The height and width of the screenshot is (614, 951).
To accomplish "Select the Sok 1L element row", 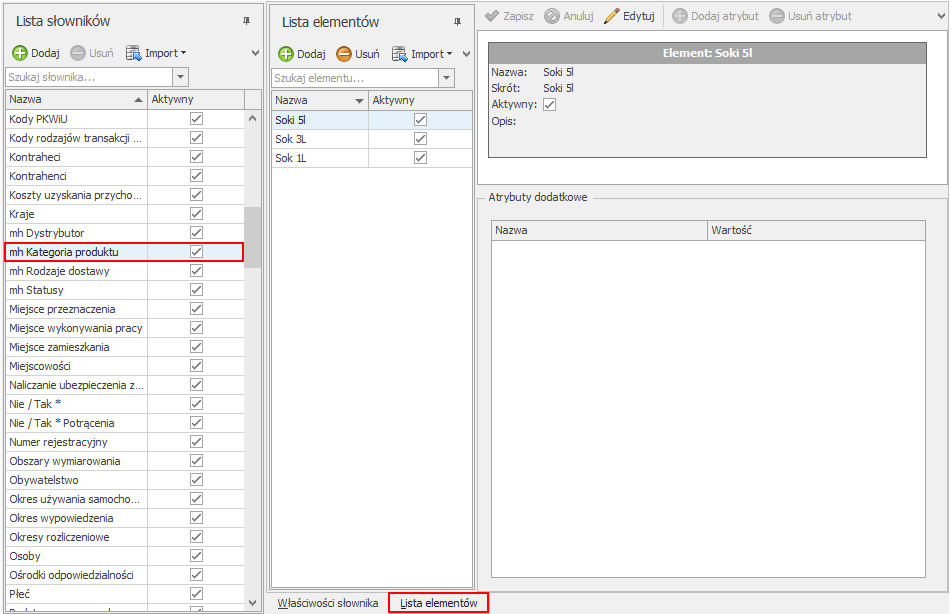I will click(320, 158).
